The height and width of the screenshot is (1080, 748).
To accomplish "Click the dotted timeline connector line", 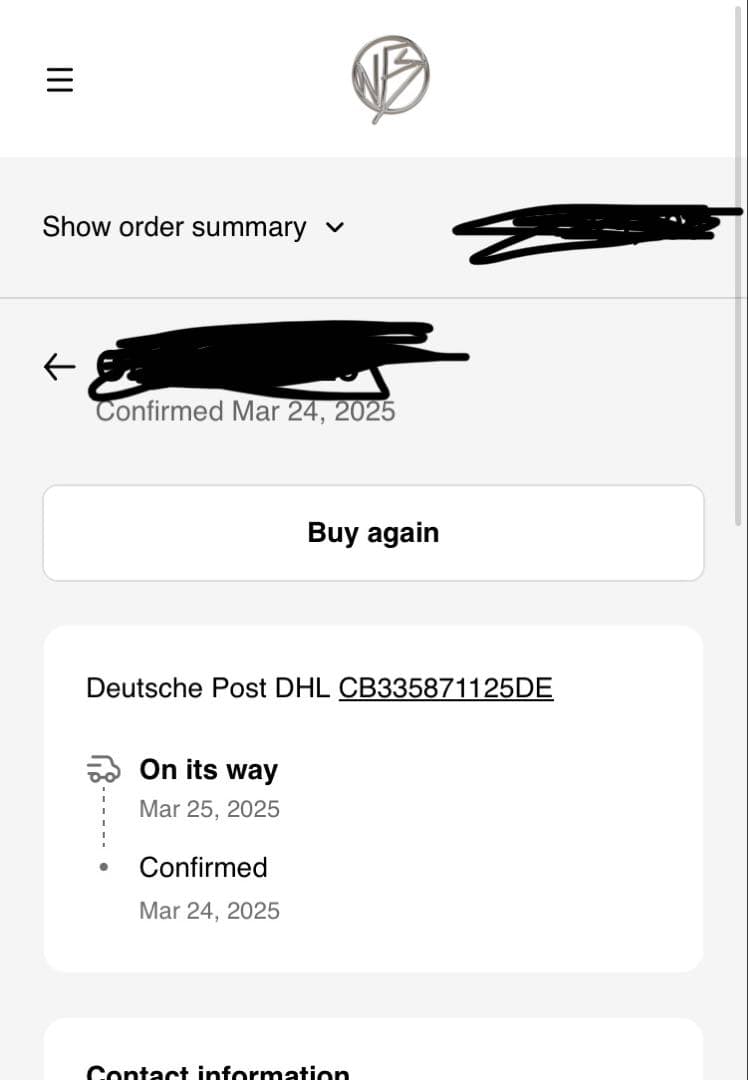I will (x=103, y=818).
